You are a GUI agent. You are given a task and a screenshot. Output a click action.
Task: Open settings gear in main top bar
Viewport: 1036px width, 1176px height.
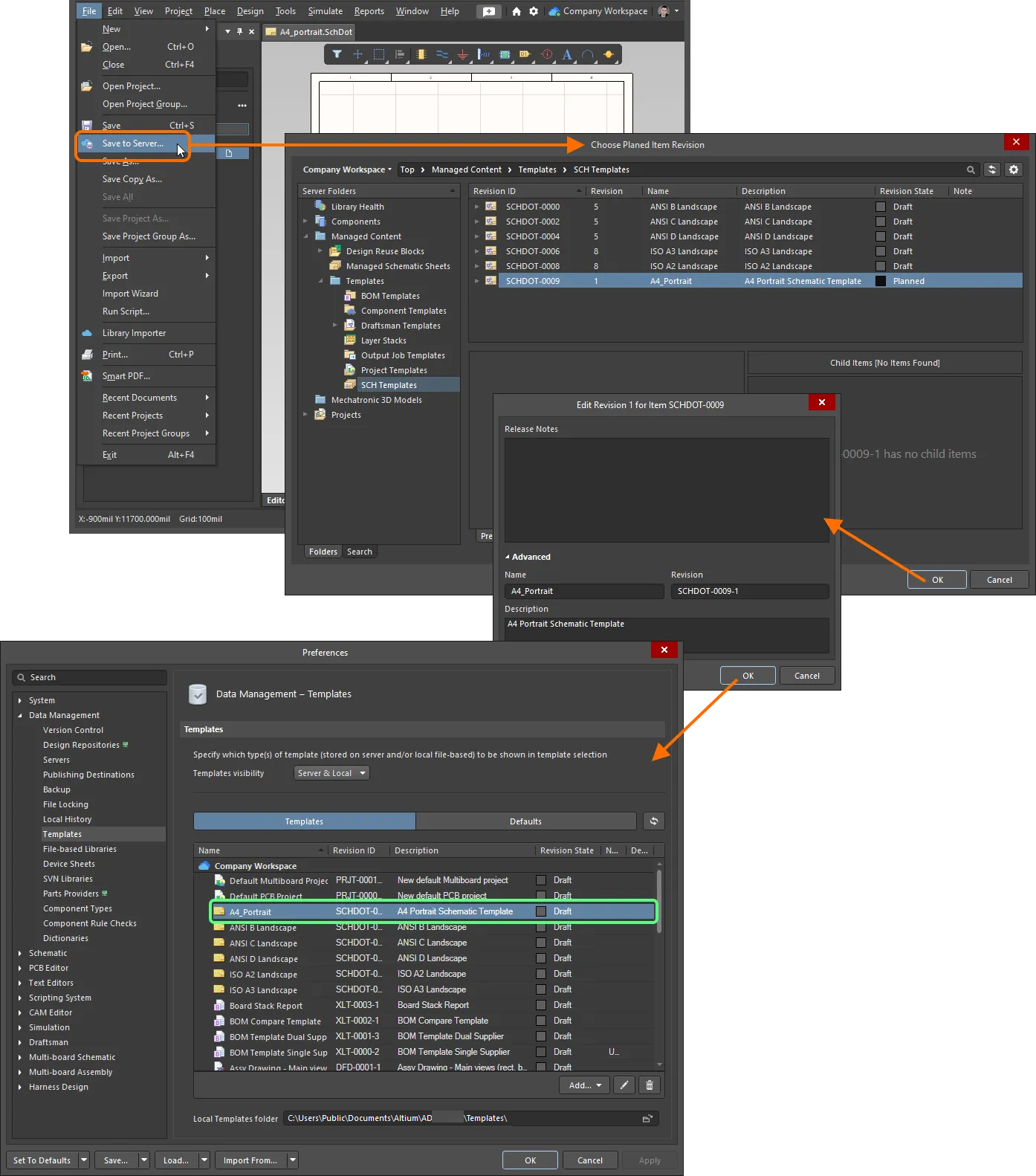[534, 11]
